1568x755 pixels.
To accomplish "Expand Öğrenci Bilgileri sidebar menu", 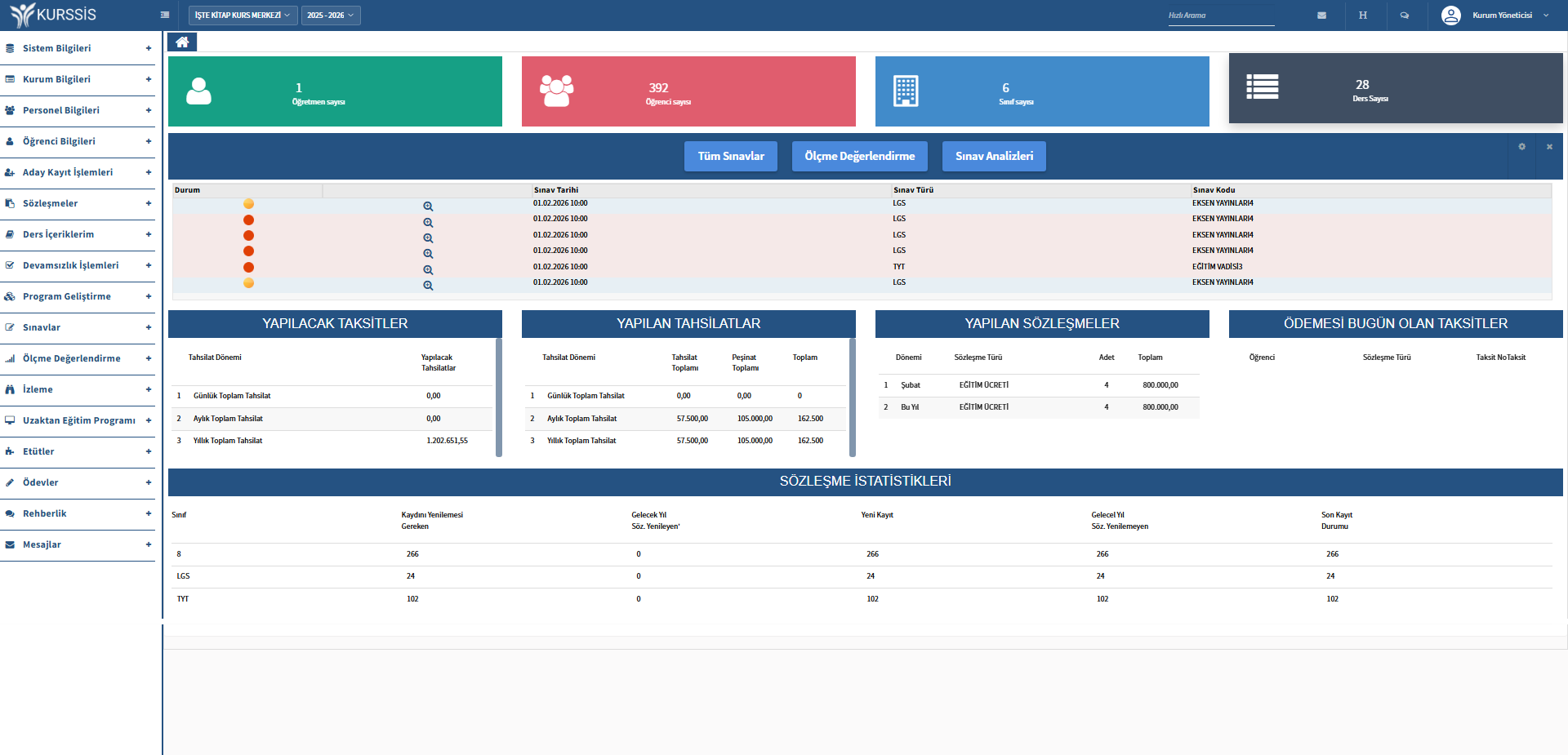I will 78,141.
